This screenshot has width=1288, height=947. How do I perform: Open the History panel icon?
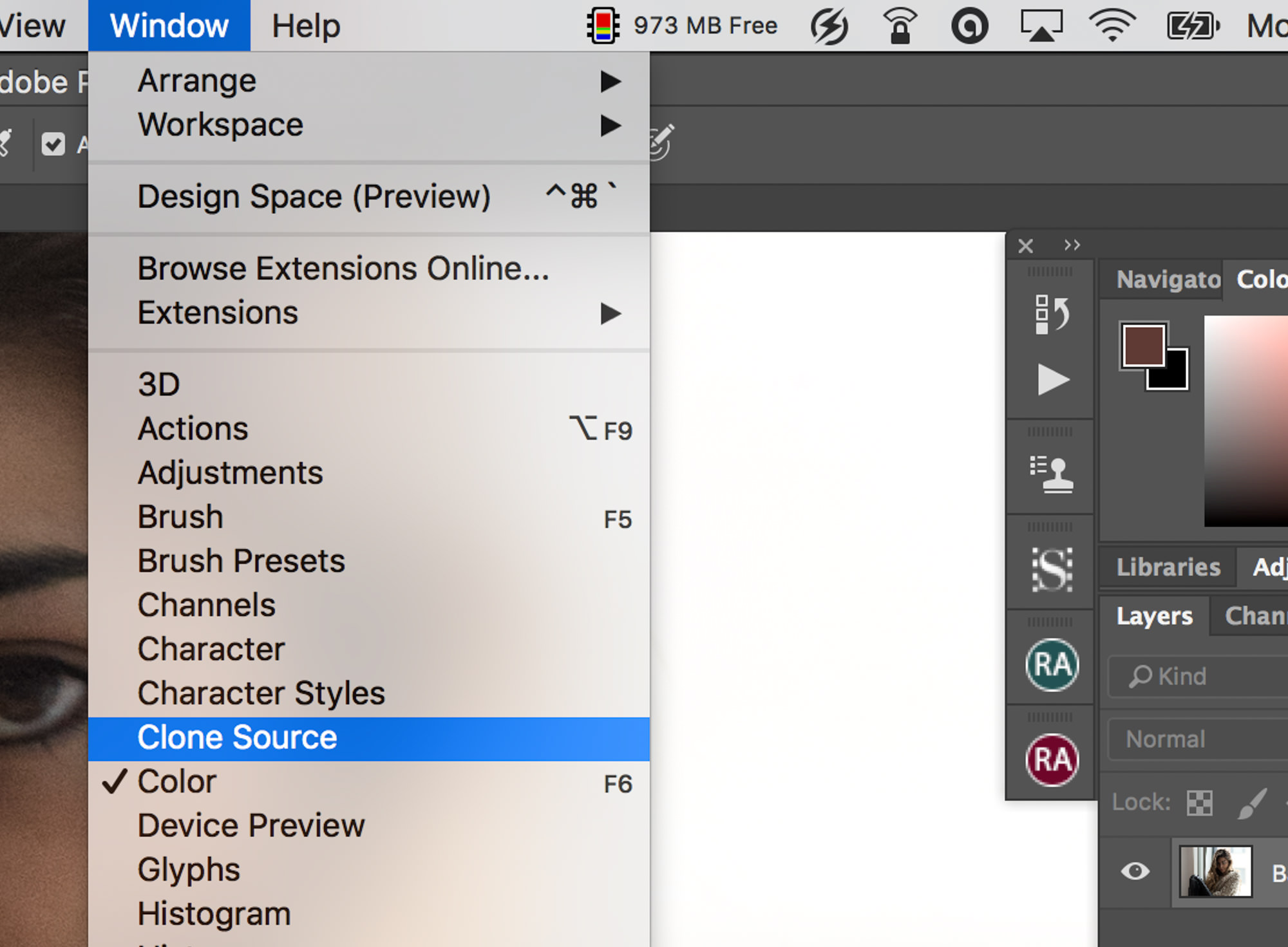[1052, 315]
